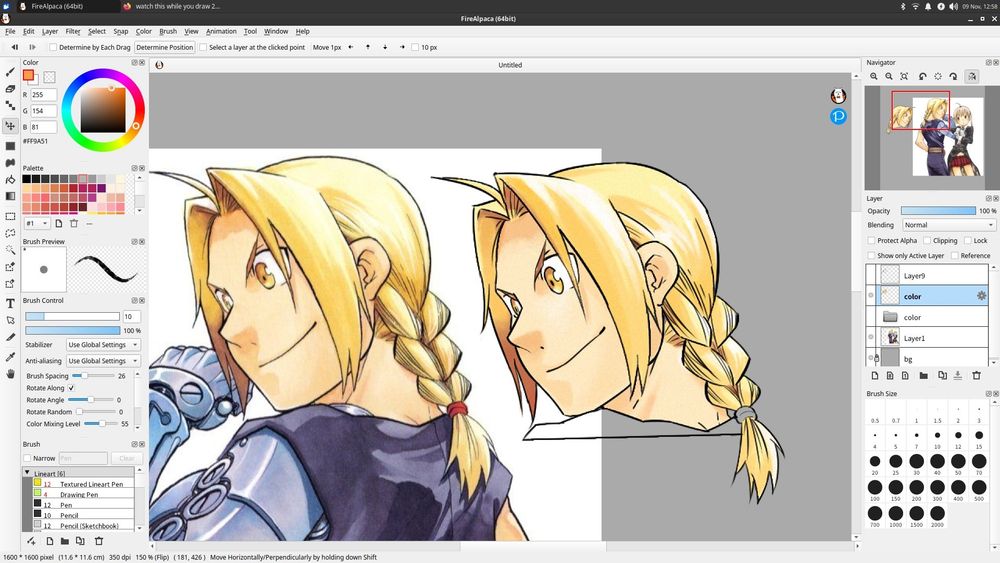Select brush size 100 preset

coord(875,489)
